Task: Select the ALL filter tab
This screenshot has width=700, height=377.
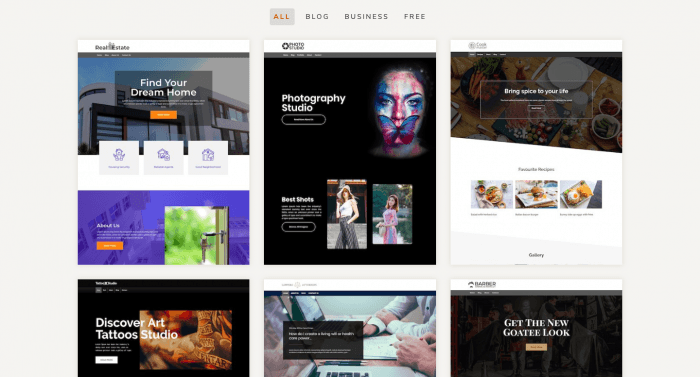Action: coord(282,17)
